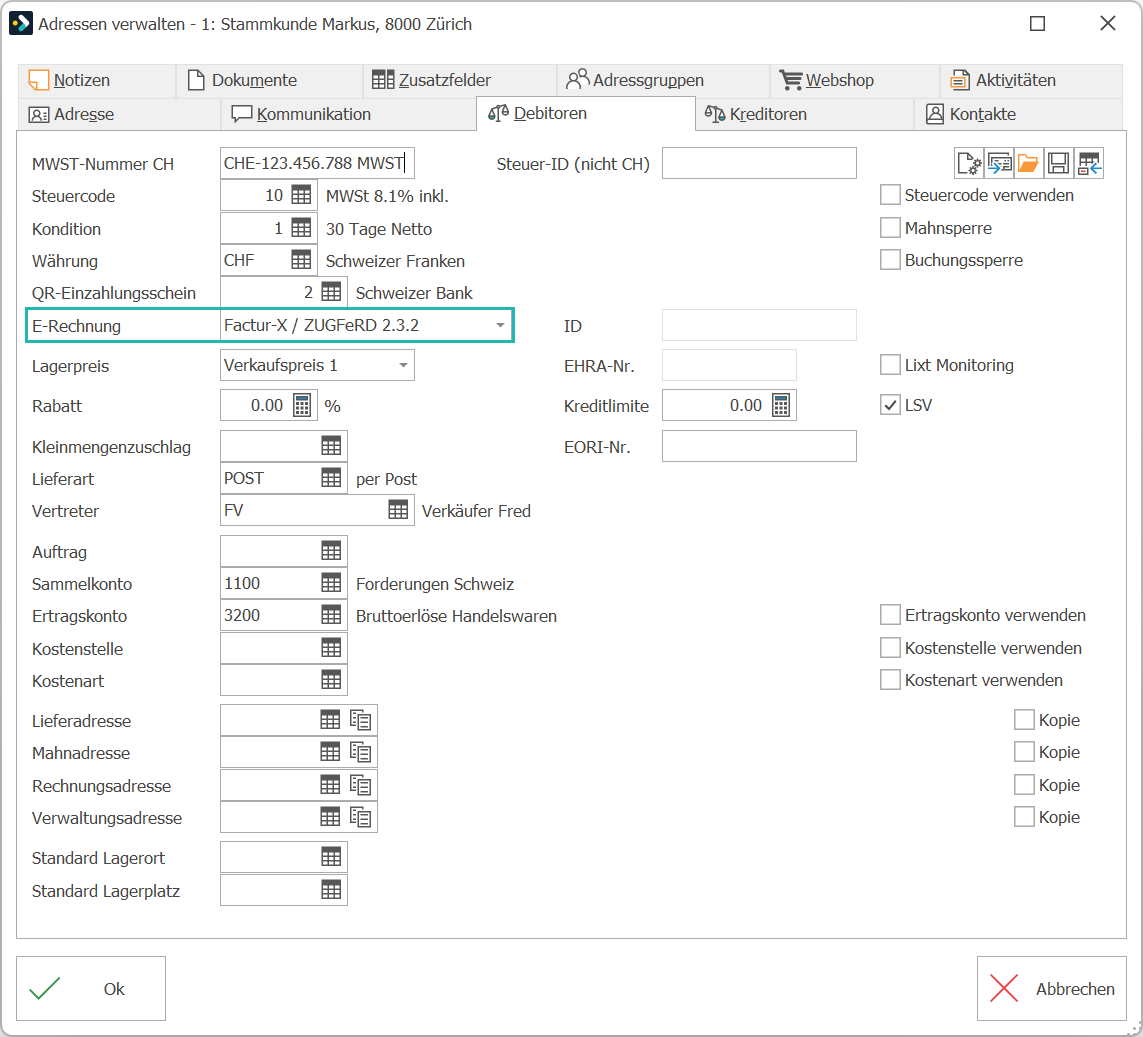Open the Ertragskonto lookup table icon
The width and height of the screenshot is (1143, 1037).
331,615
